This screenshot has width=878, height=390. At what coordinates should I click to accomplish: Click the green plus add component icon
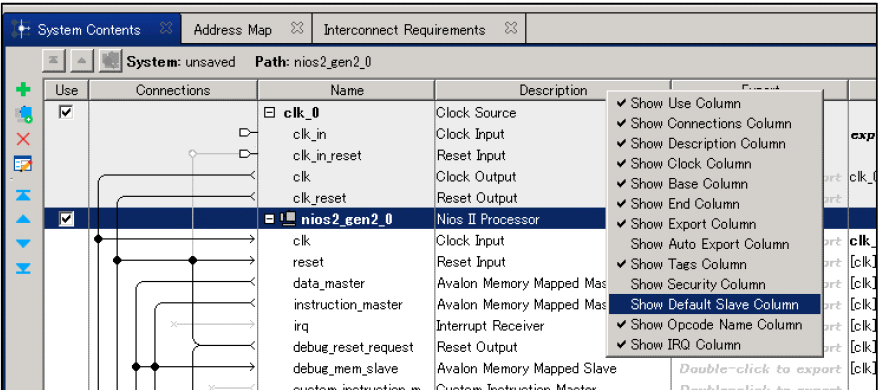click(23, 90)
